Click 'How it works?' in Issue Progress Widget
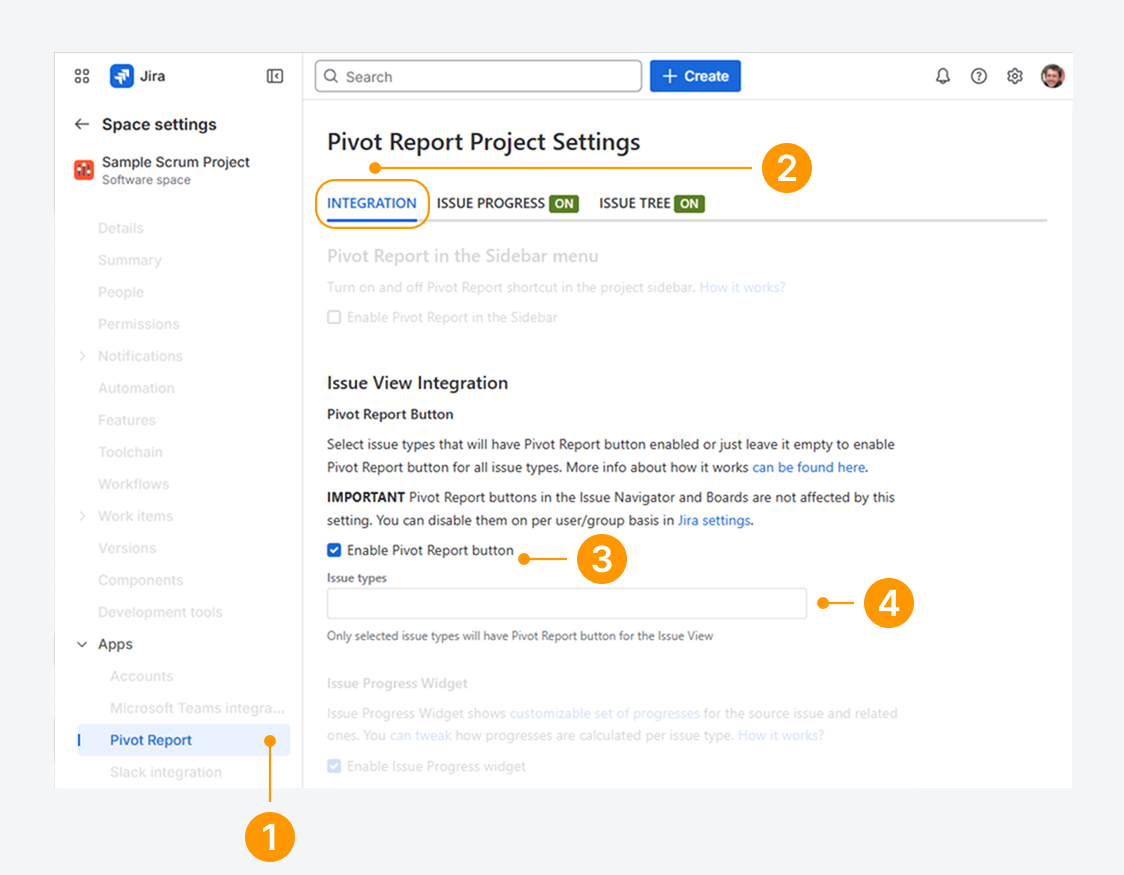 [x=781, y=735]
